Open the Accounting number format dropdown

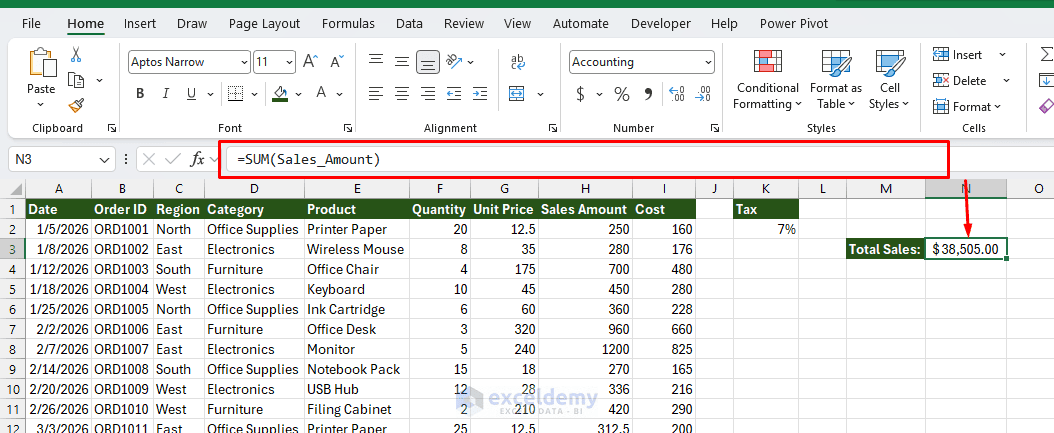(708, 62)
